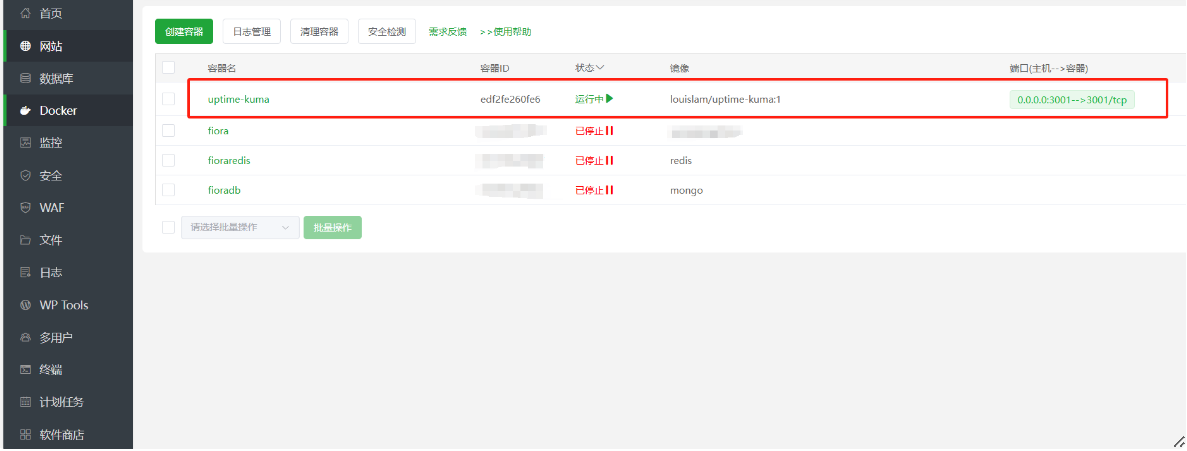
Task: Open the >>使用帮助 link
Action: pos(505,32)
